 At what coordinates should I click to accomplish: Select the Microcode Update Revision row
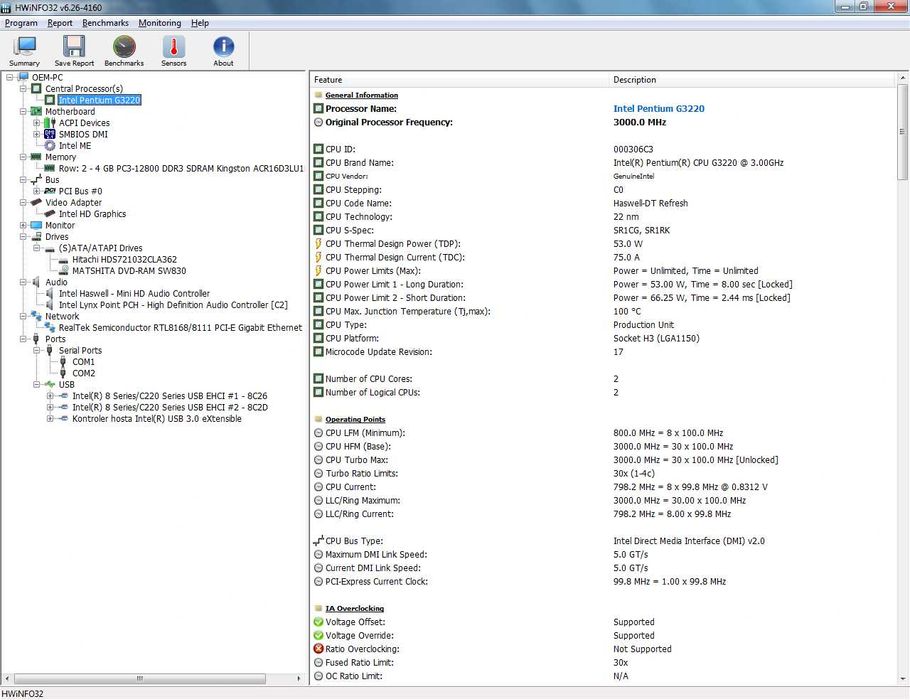604,352
